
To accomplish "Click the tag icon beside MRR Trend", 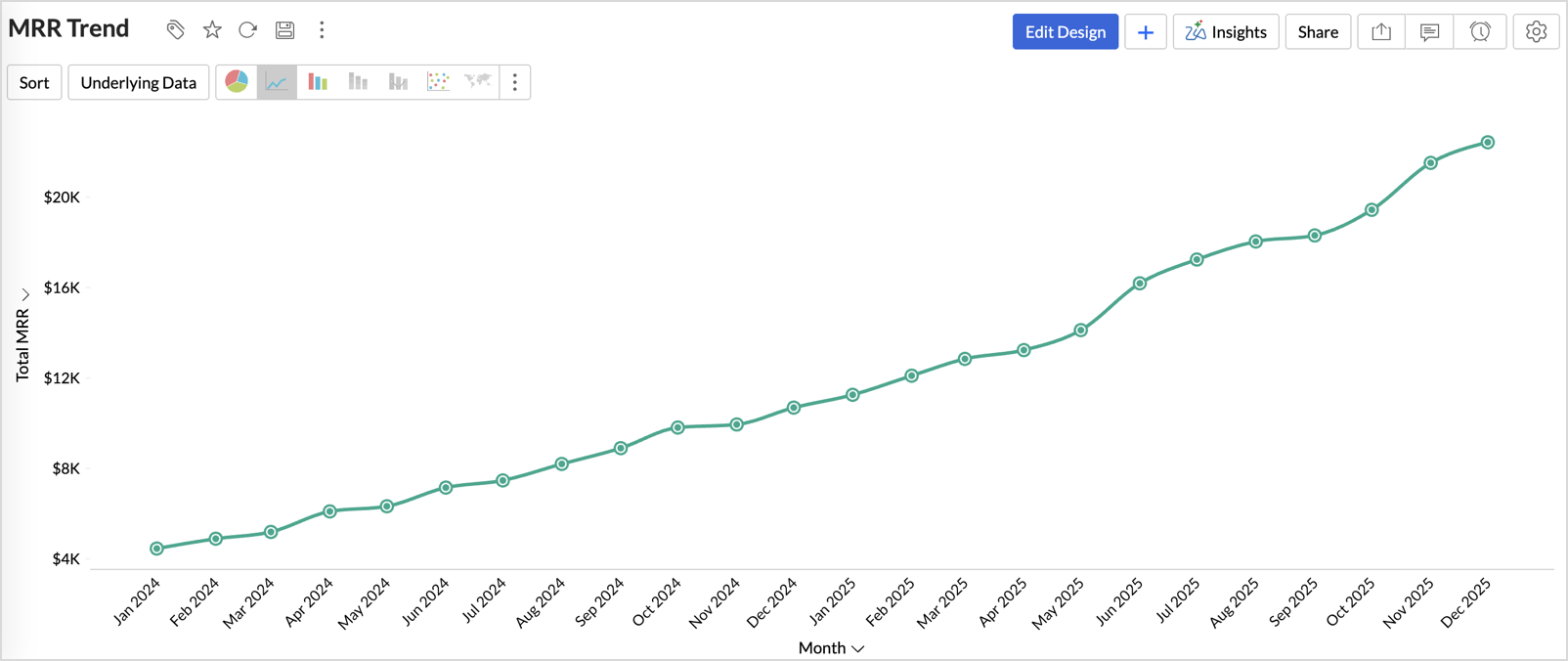I will [x=175, y=30].
